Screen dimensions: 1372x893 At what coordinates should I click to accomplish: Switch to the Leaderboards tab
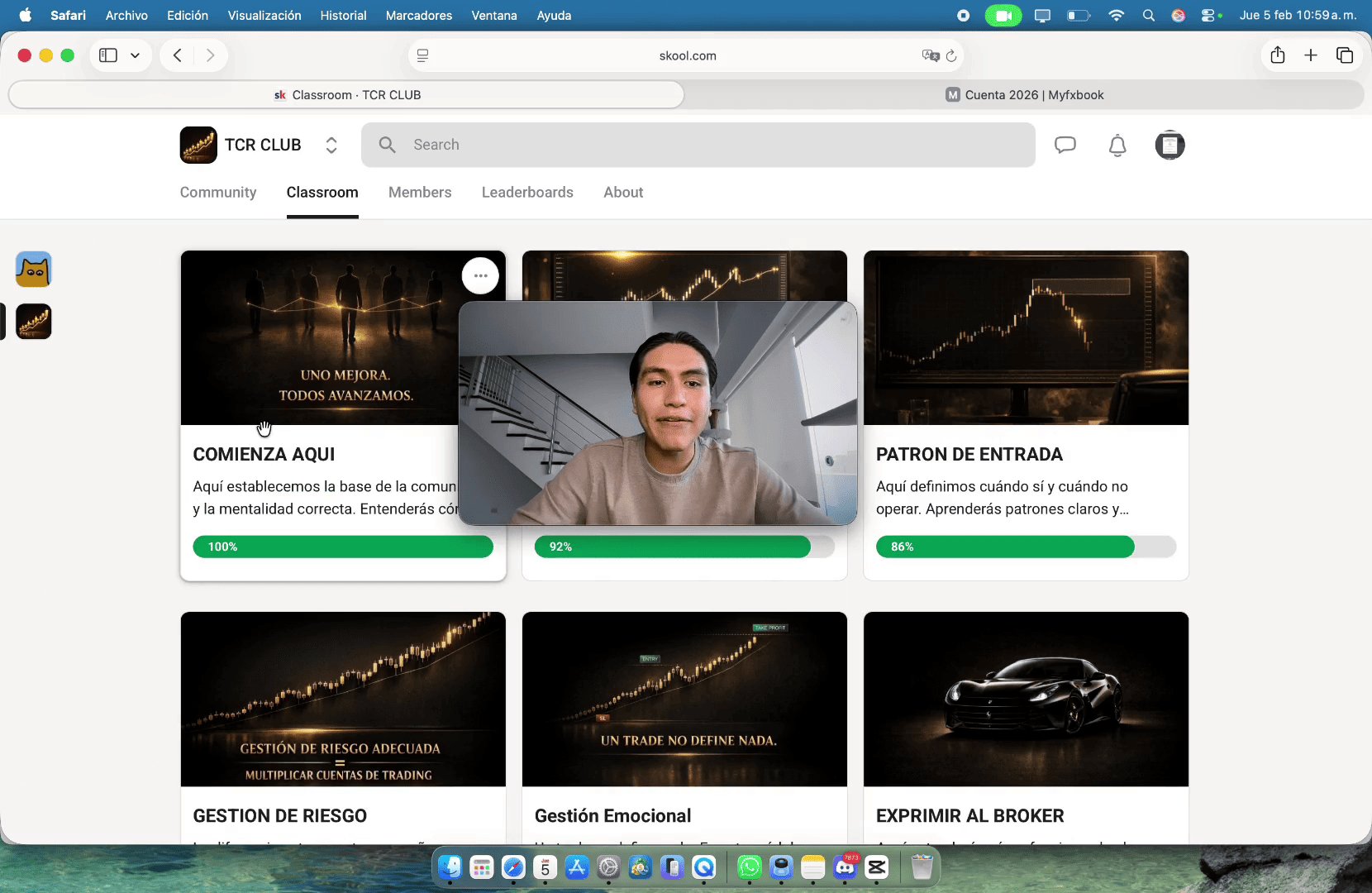pos(527,193)
